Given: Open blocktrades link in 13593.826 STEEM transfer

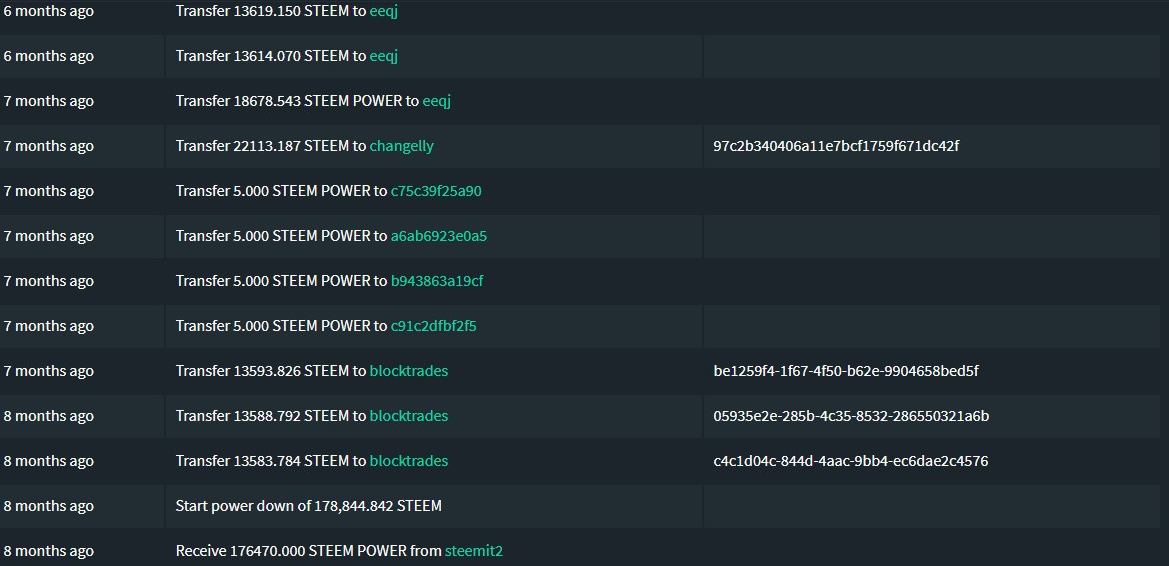Looking at the screenshot, I should click(409, 371).
